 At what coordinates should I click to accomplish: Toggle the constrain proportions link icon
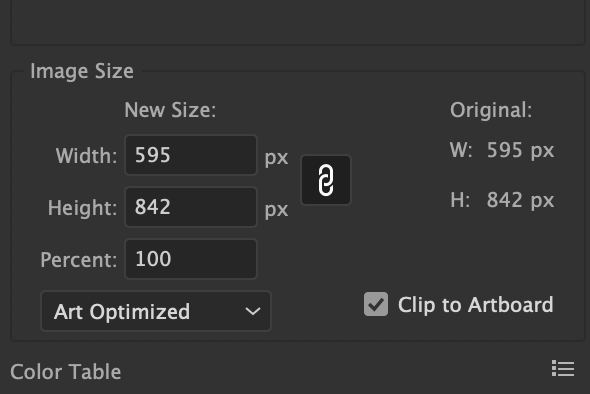[326, 180]
